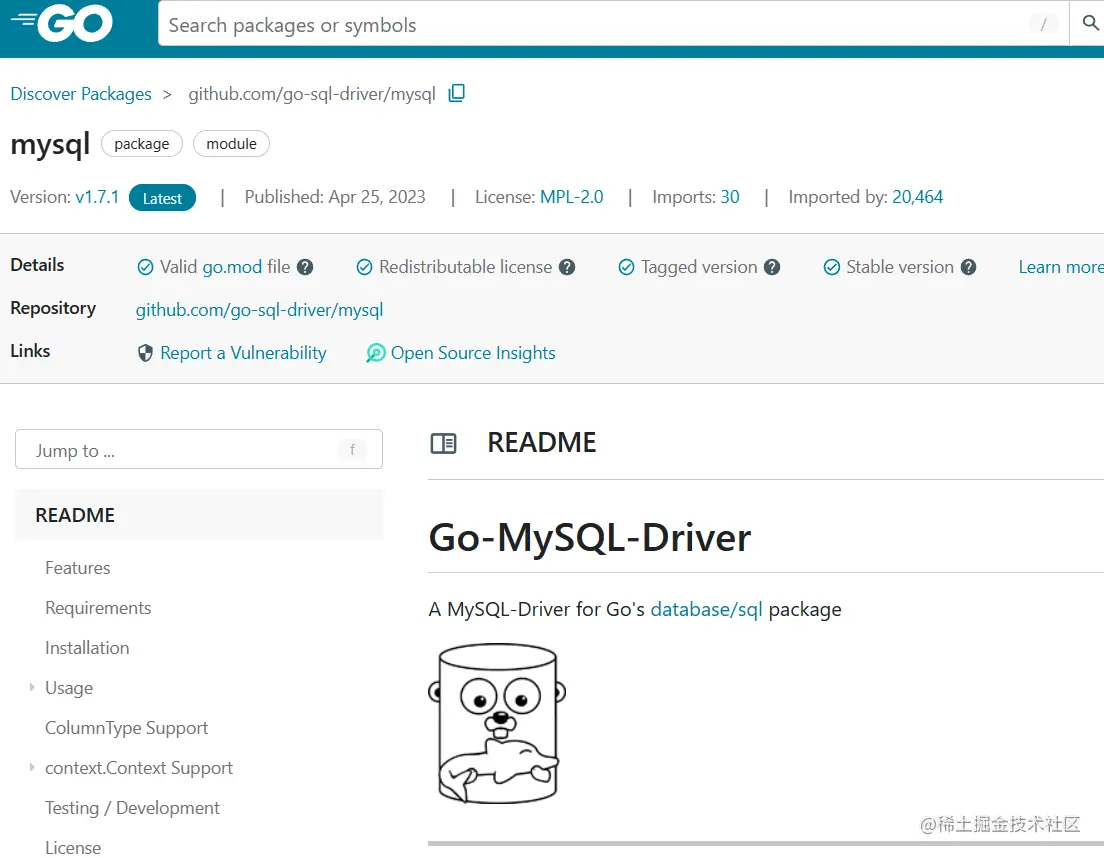This screenshot has width=1104, height=858.
Task: Jump to Requirements section
Action: pos(98,608)
